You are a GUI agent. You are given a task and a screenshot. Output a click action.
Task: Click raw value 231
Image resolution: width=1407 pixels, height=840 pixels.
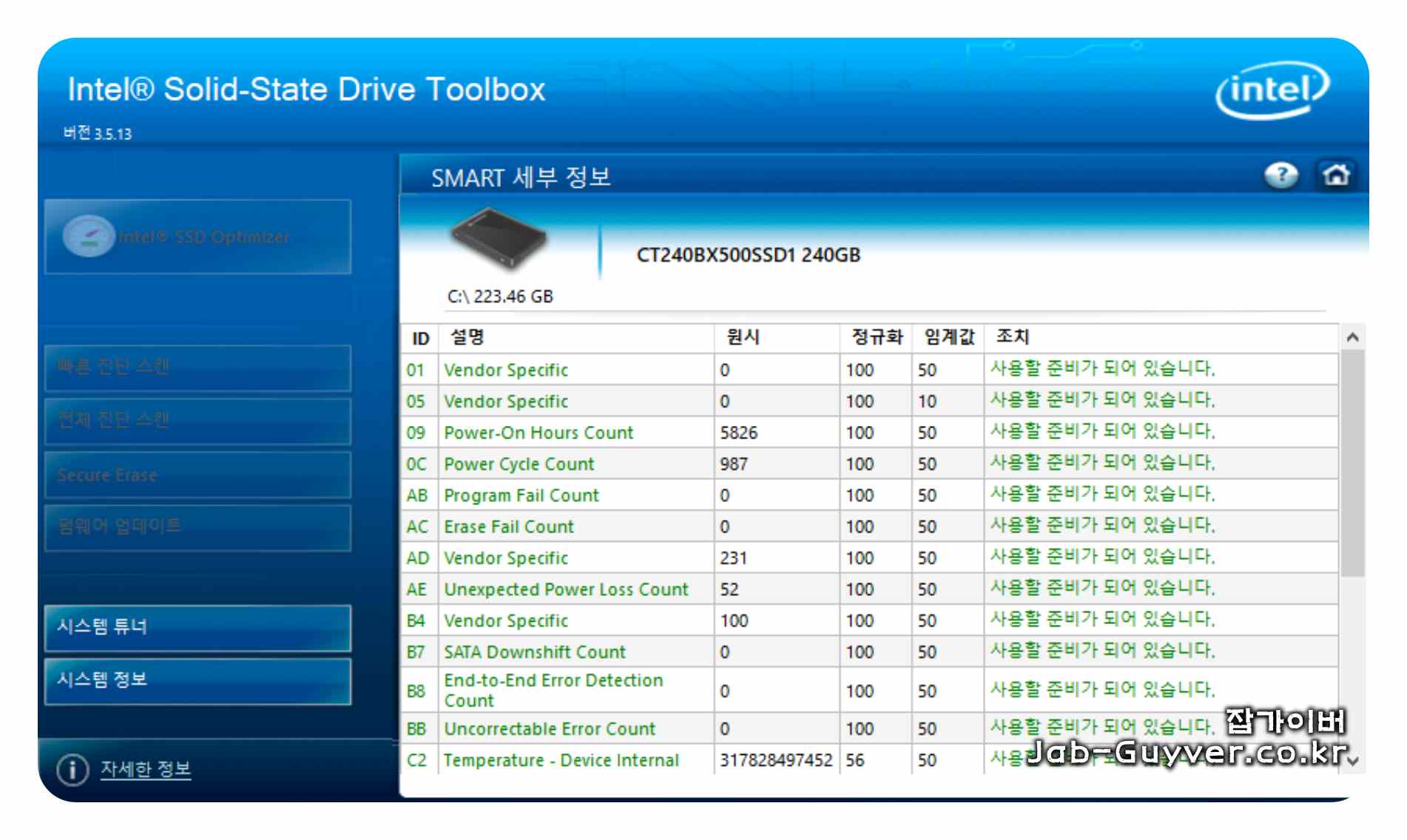[x=733, y=558]
